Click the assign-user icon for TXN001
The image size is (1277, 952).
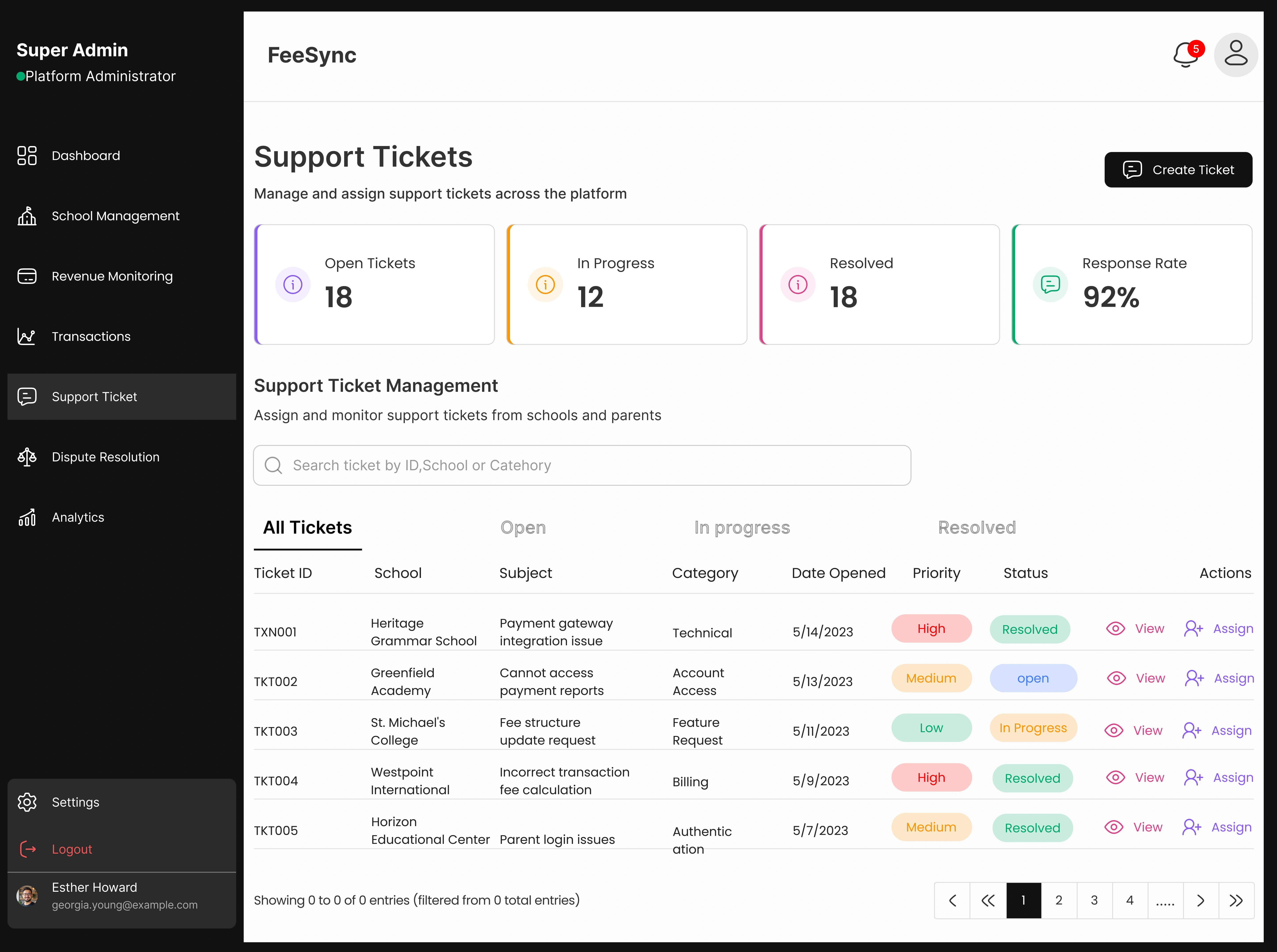pos(1193,629)
